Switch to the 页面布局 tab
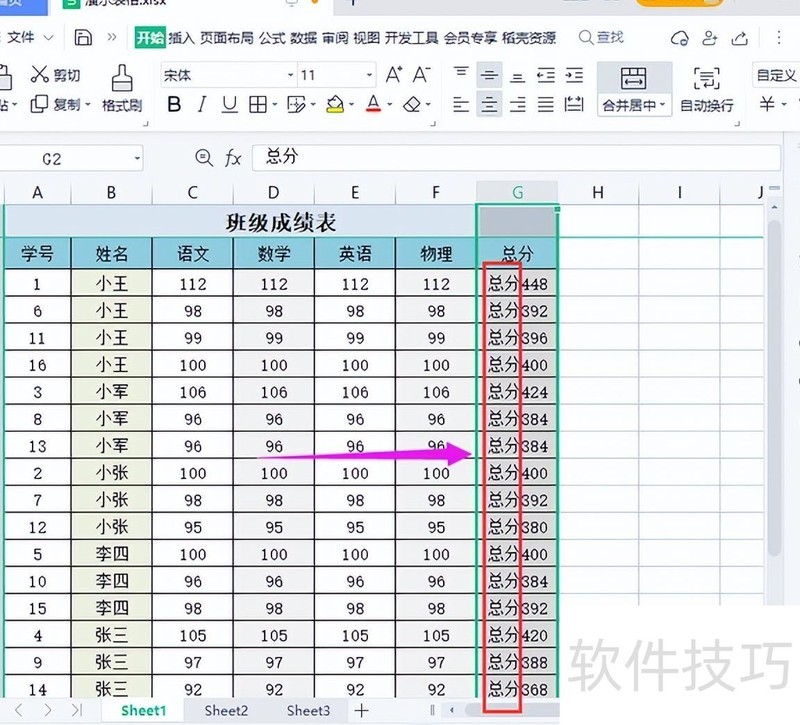 tap(227, 38)
